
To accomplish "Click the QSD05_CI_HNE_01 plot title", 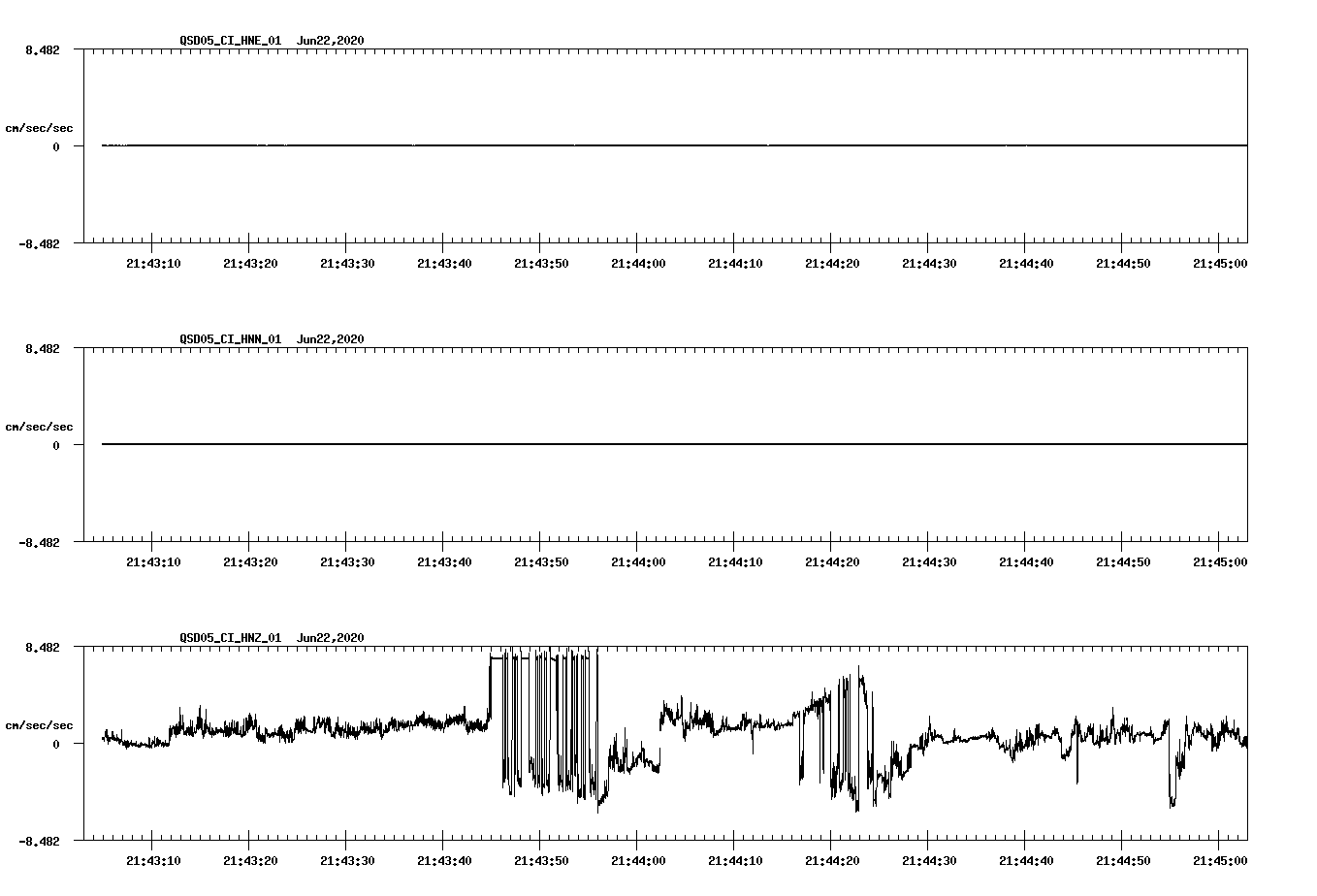I will point(272,41).
